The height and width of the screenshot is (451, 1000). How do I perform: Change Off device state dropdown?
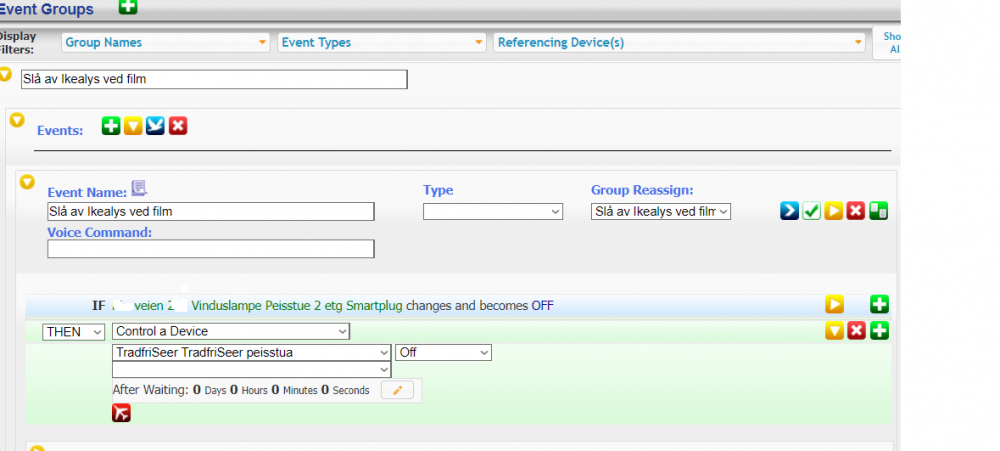444,353
